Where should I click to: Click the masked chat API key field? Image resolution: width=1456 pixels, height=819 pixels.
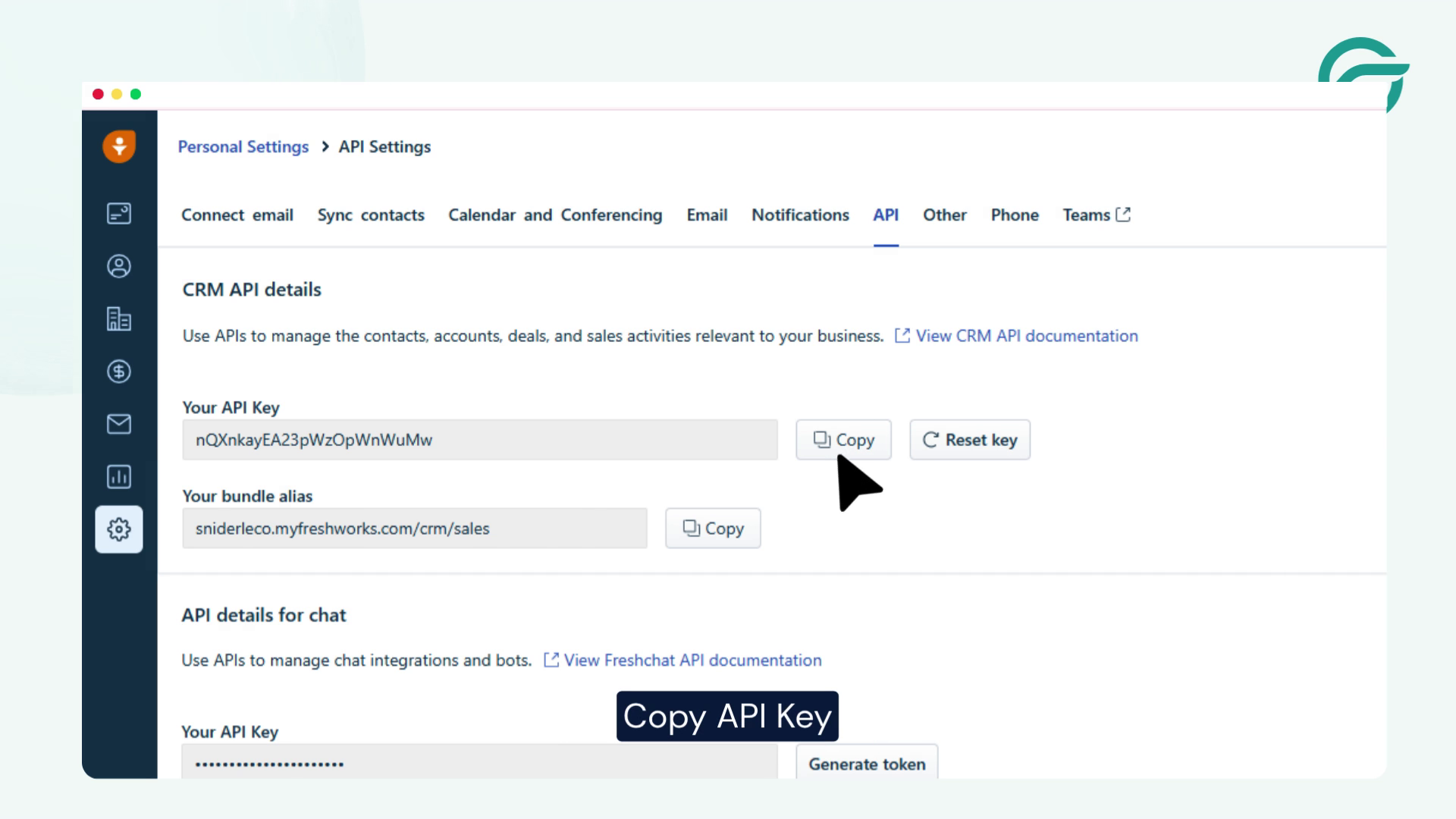[x=479, y=762]
